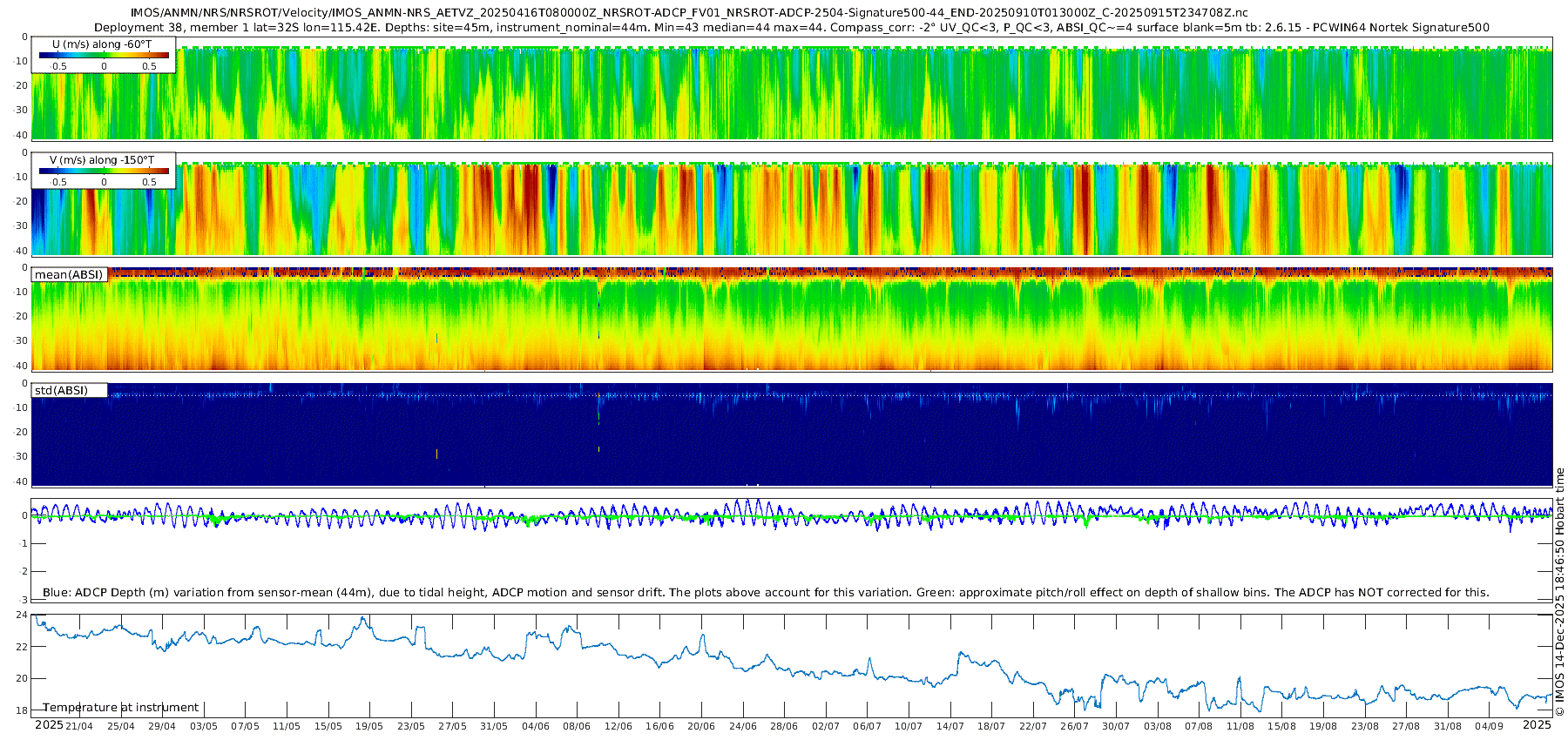Click the vertical IMOS copyright timestamp text

coord(1560,592)
